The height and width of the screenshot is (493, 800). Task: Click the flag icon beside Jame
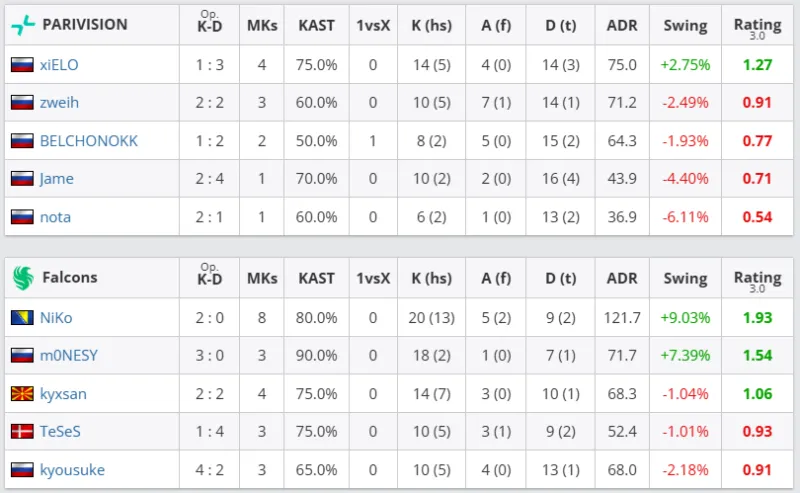click(x=22, y=179)
